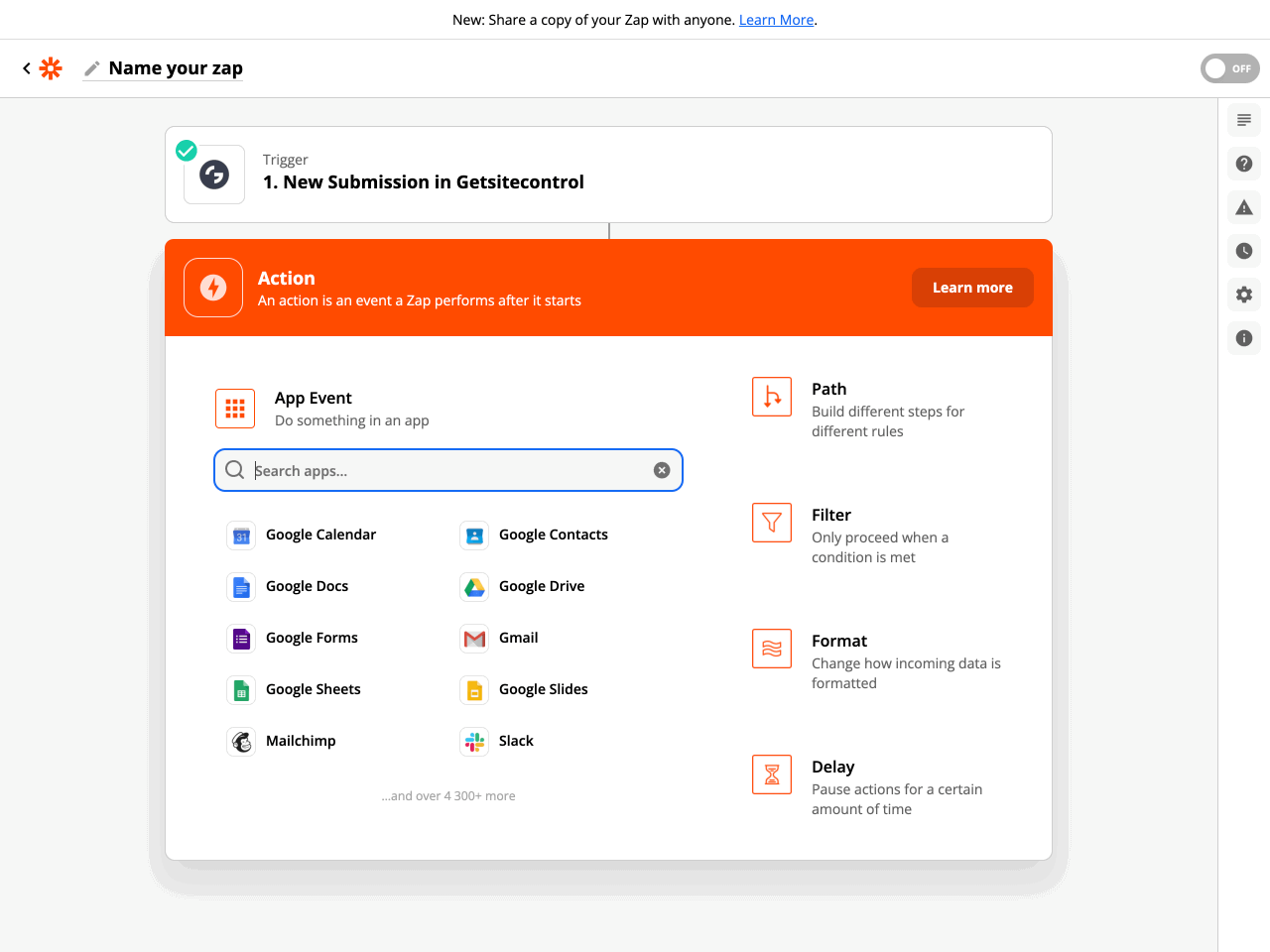Screen dimensions: 1270x952
Task: Open the Learn More link in banner
Action: (x=776, y=20)
